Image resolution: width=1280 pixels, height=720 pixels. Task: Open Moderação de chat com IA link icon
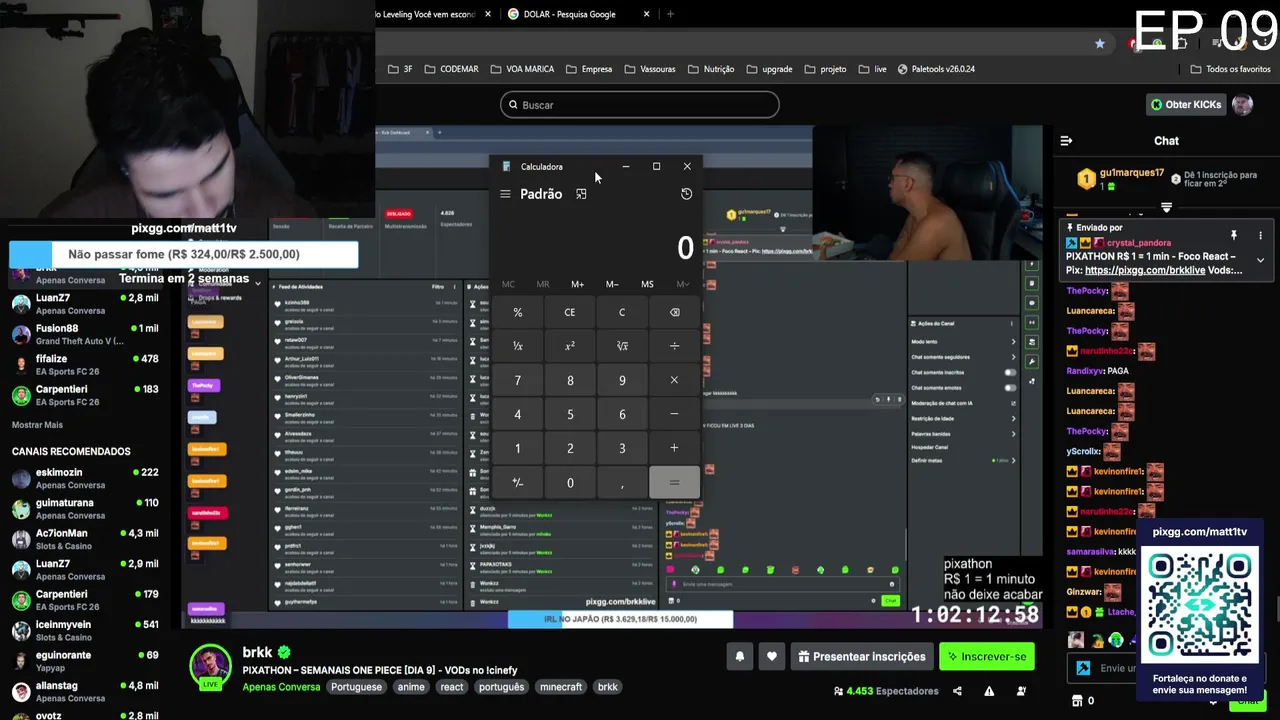pyautogui.click(x=1012, y=403)
